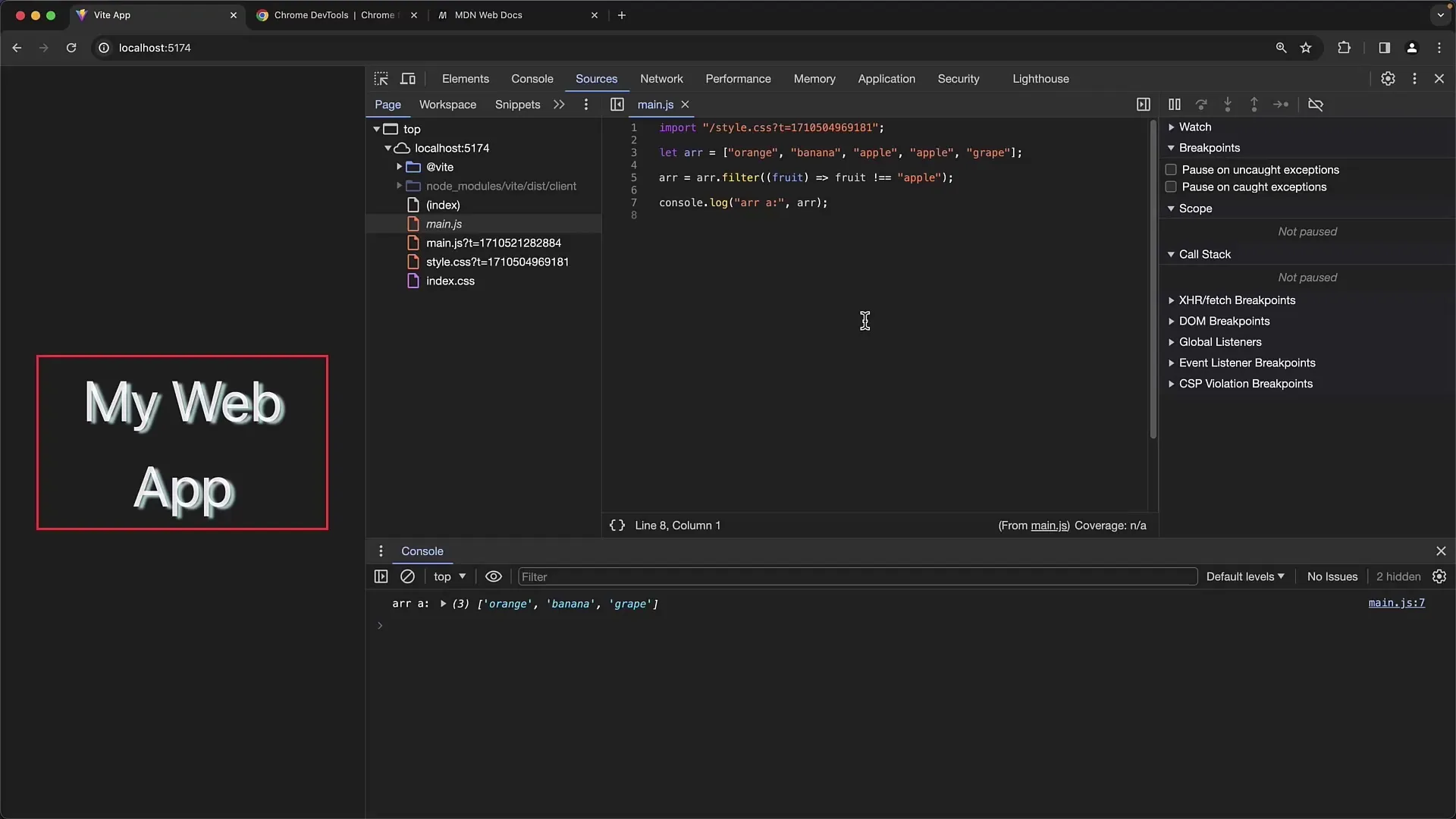The width and height of the screenshot is (1456, 819).
Task: Close the main.js editor tab
Action: pos(685,105)
